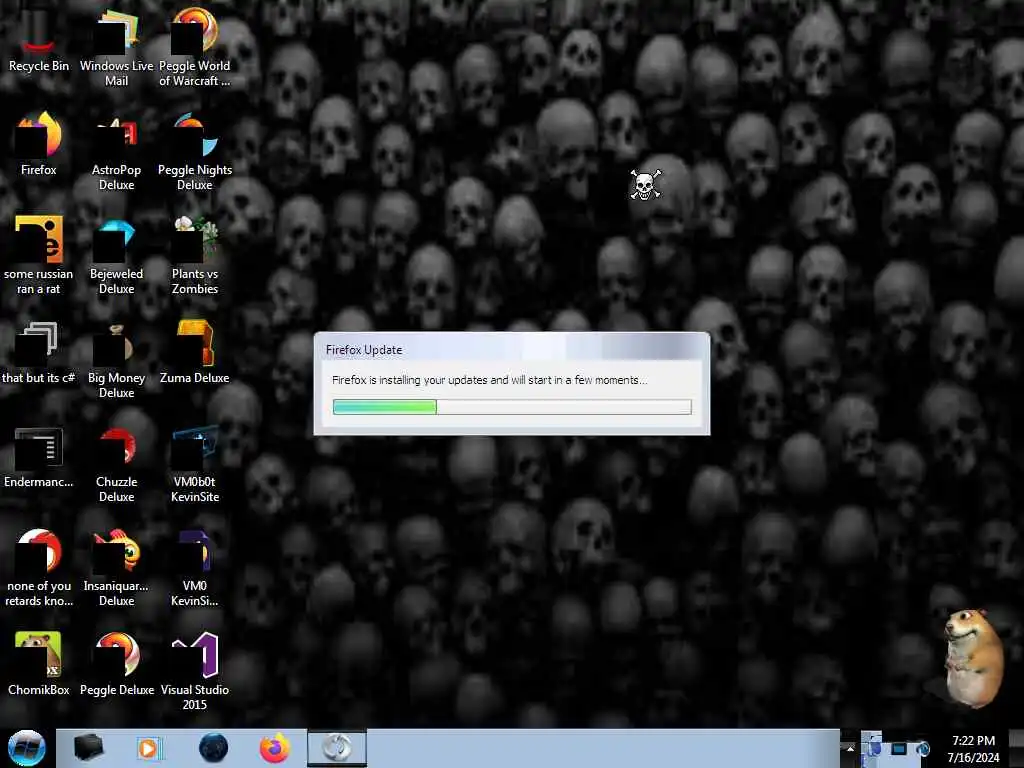Select Peggle World of Warcraft shortcut
Viewport: 1024px width, 768px height.
(x=195, y=46)
